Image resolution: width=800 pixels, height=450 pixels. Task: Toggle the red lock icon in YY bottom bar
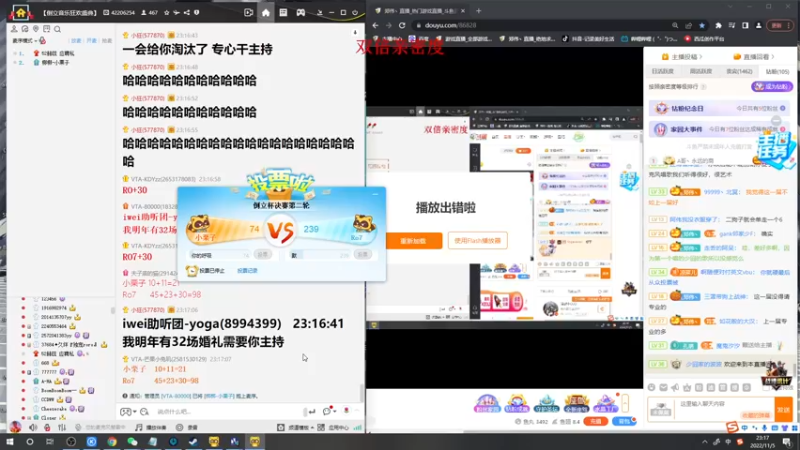tap(47, 428)
